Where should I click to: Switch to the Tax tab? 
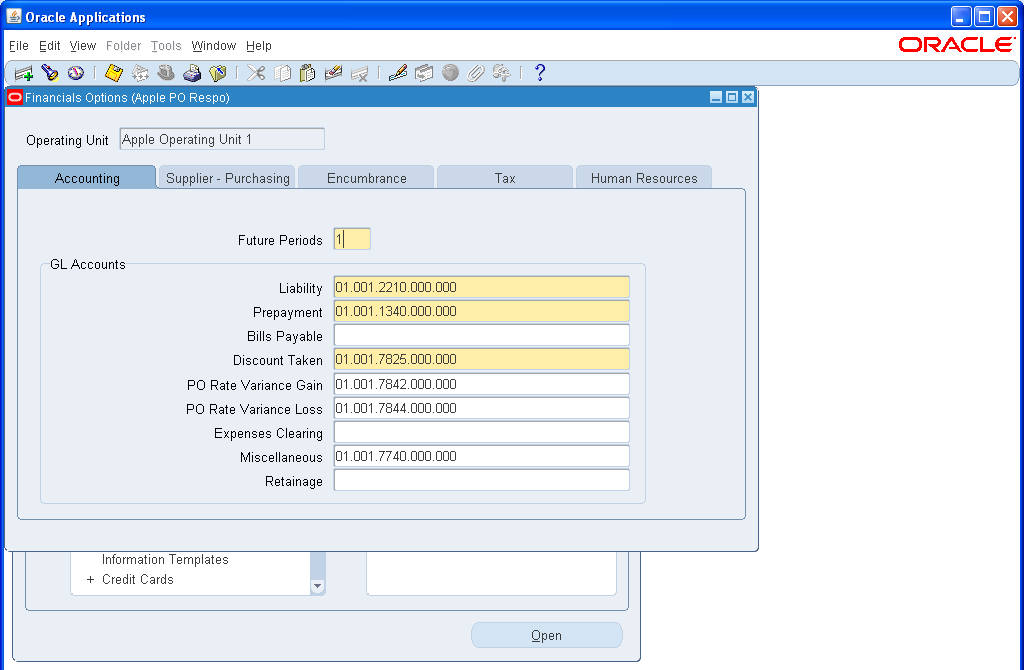(x=504, y=177)
